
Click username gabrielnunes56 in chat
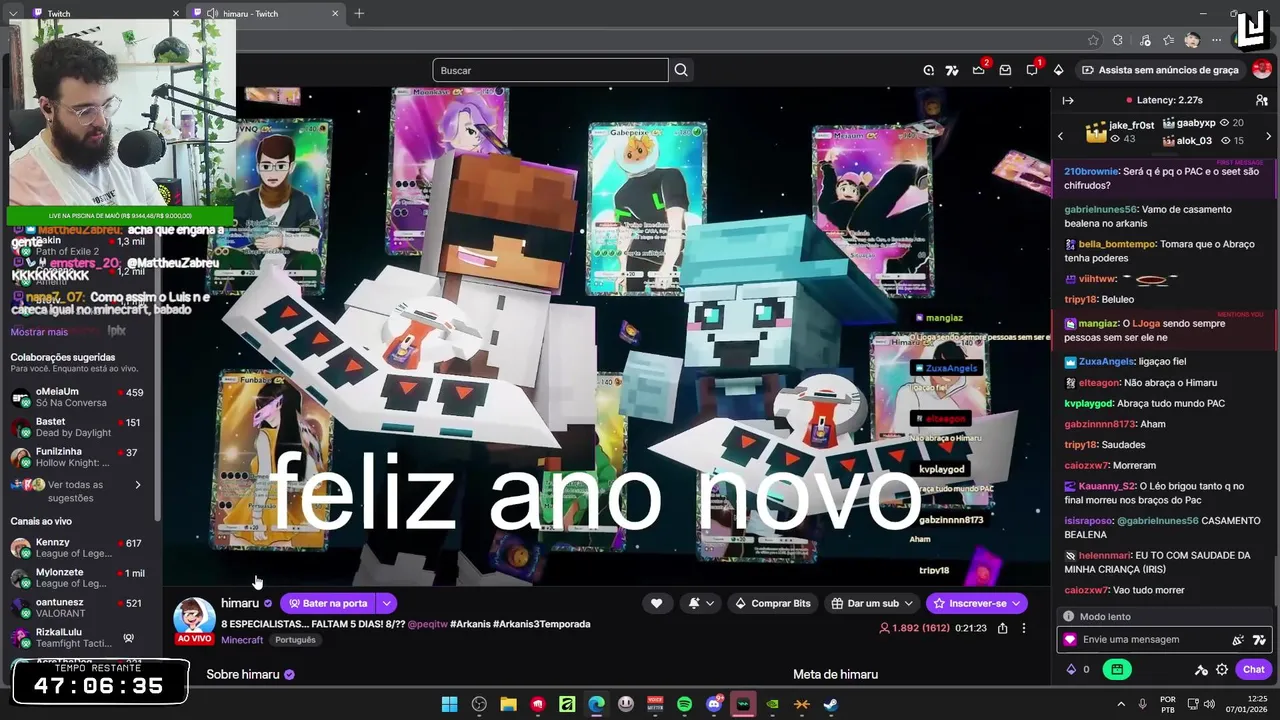click(x=1100, y=210)
